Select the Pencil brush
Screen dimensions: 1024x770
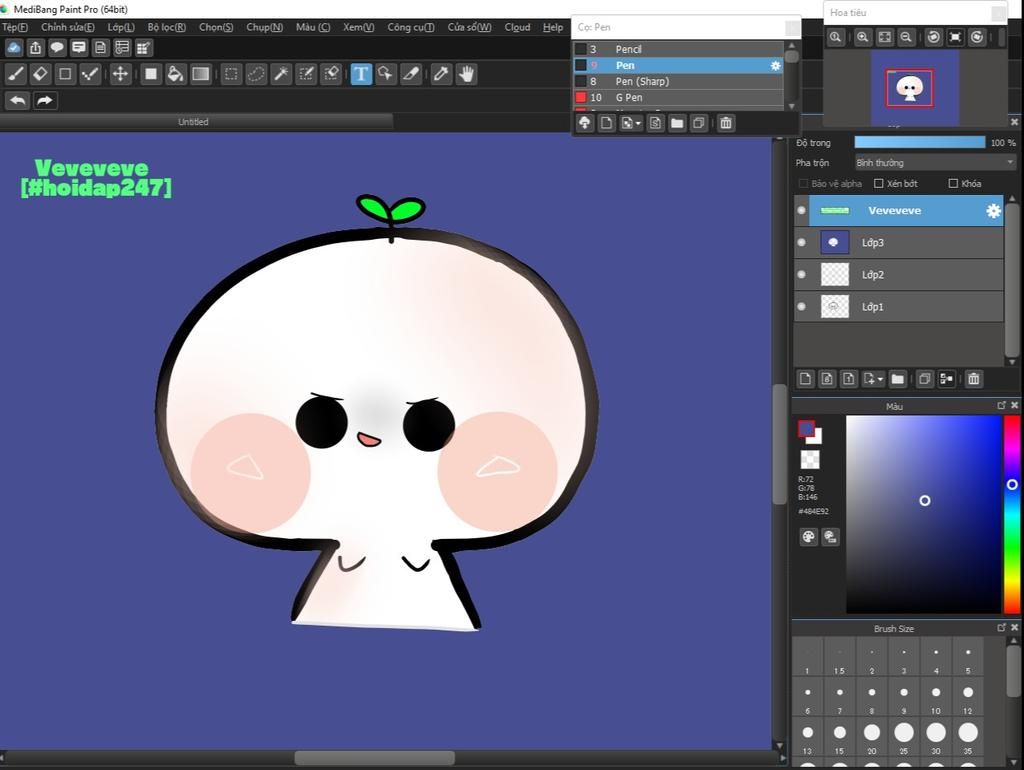[x=678, y=49]
